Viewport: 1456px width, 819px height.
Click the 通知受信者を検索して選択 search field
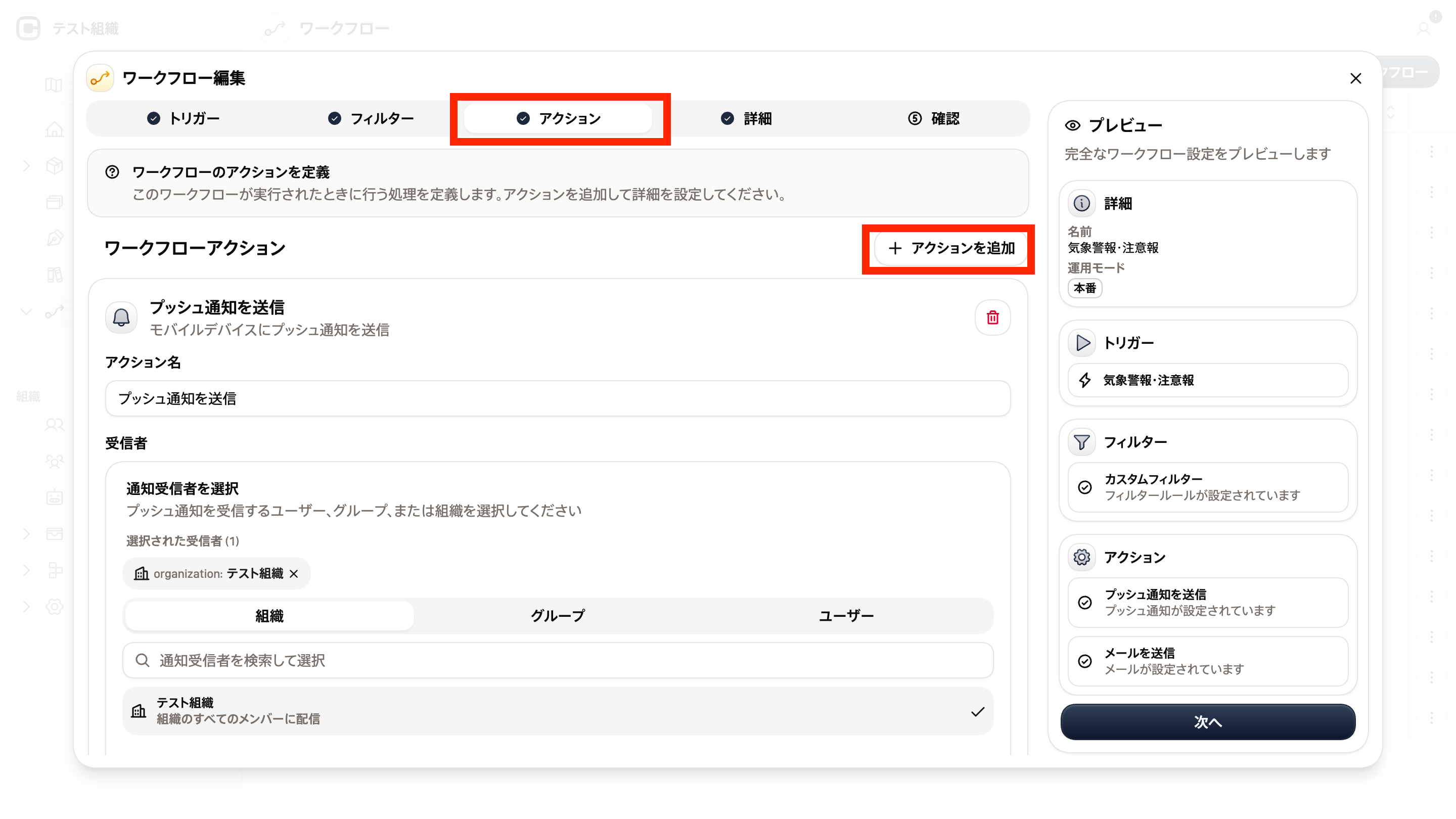[x=558, y=660]
